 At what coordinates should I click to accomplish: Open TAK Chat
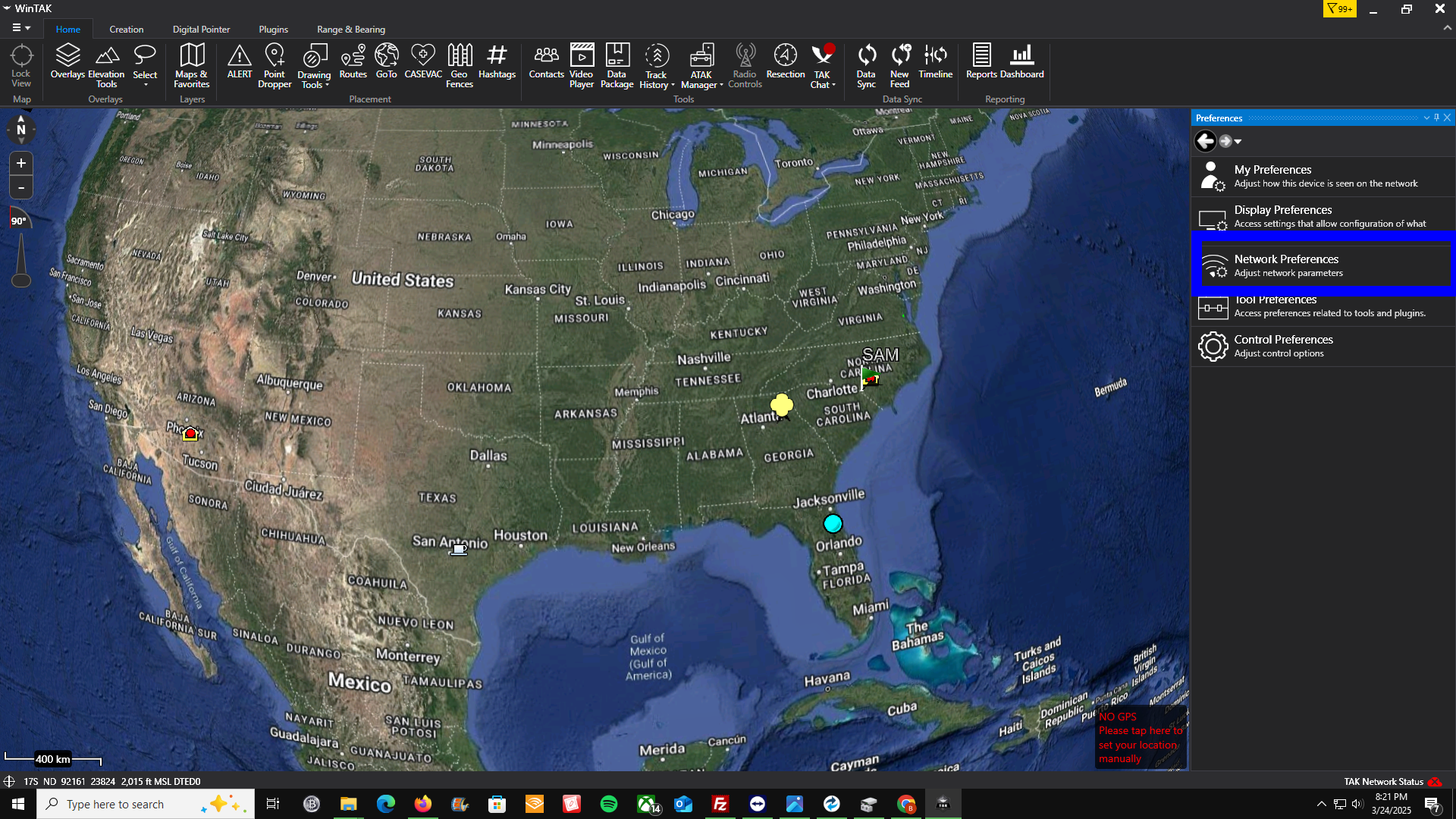823,65
